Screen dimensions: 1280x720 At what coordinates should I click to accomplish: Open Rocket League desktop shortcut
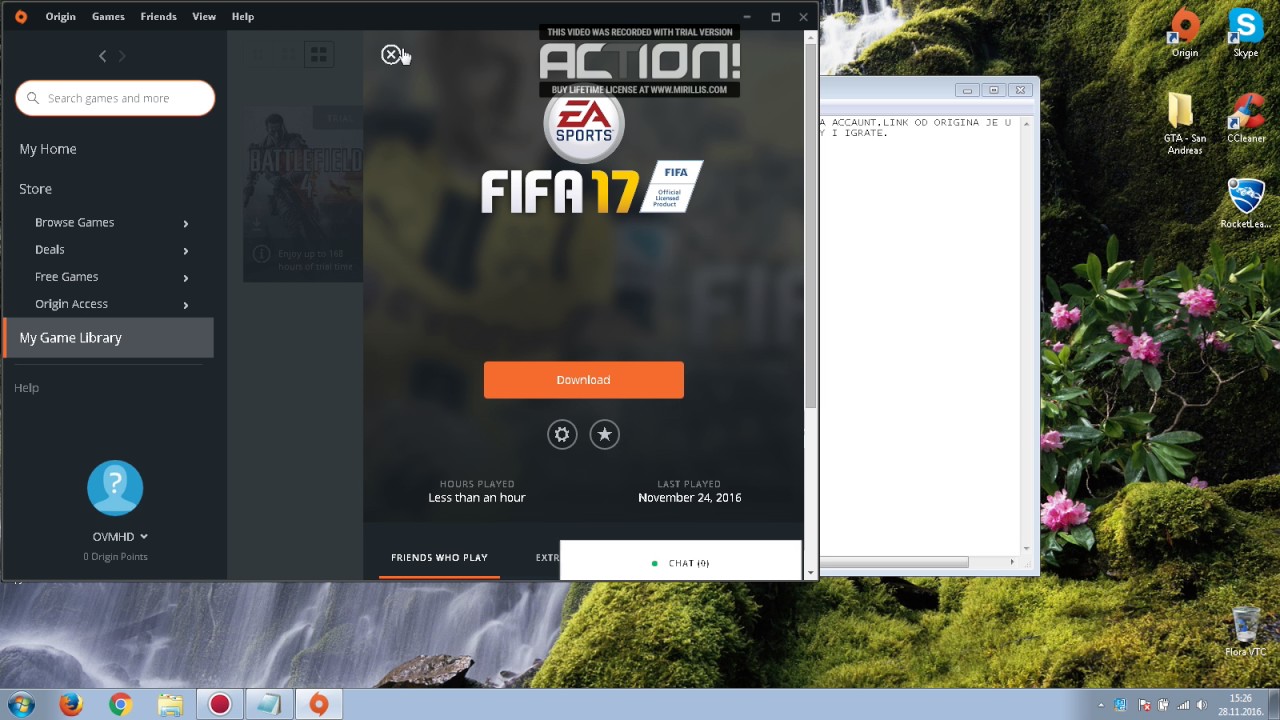1246,204
